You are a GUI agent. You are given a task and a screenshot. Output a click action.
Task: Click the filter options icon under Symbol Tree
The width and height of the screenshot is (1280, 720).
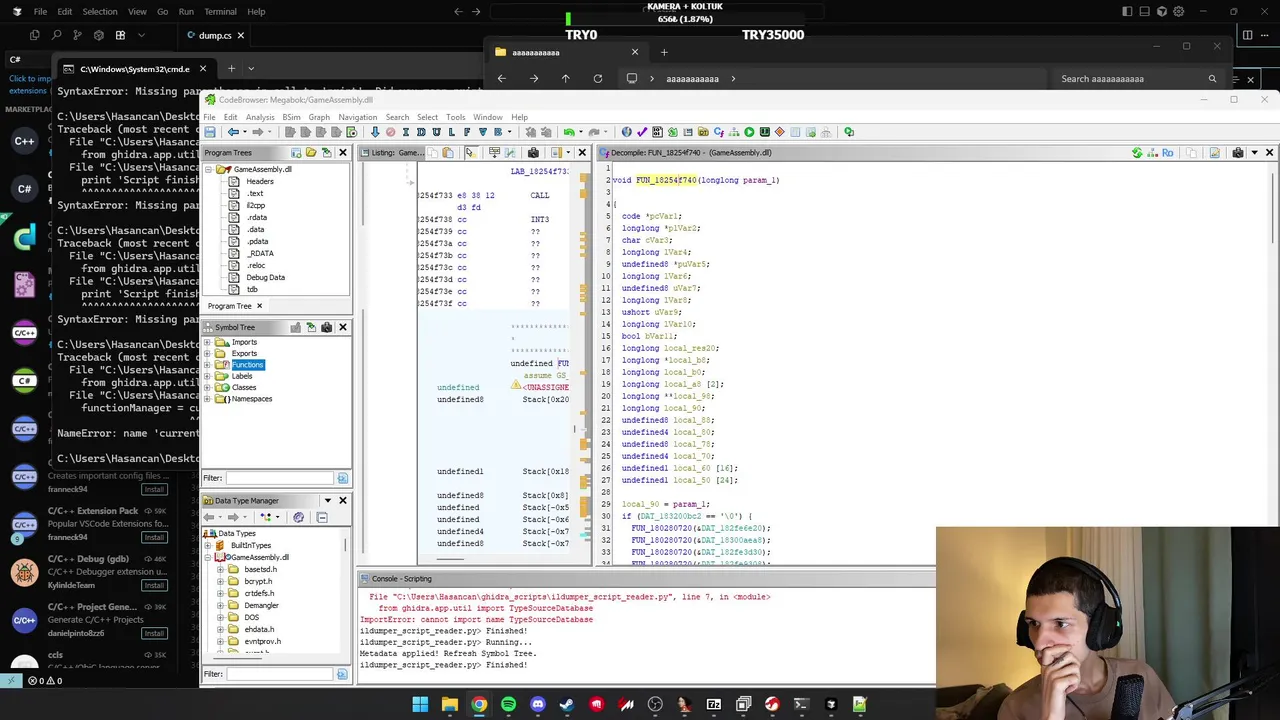coord(342,478)
